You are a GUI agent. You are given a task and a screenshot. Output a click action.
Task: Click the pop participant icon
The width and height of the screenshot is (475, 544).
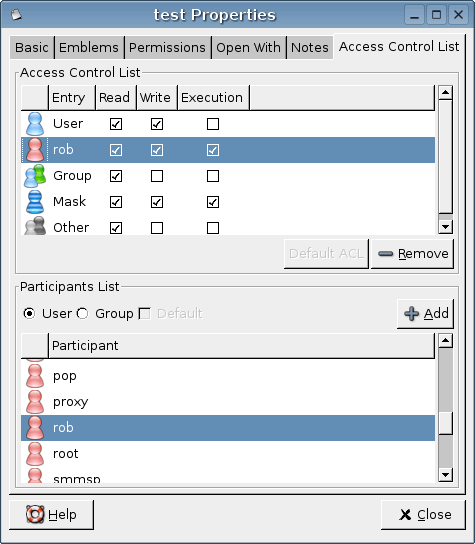coord(35,376)
